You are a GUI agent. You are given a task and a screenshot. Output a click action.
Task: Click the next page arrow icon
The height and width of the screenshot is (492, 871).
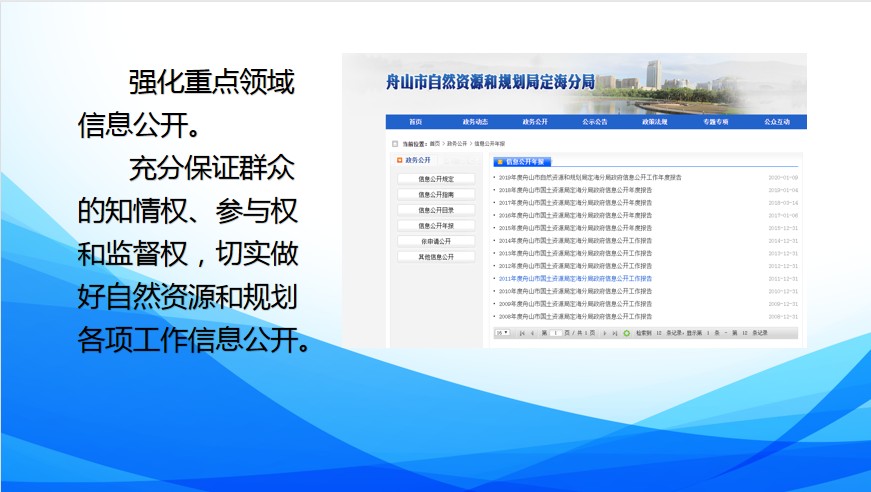(603, 332)
